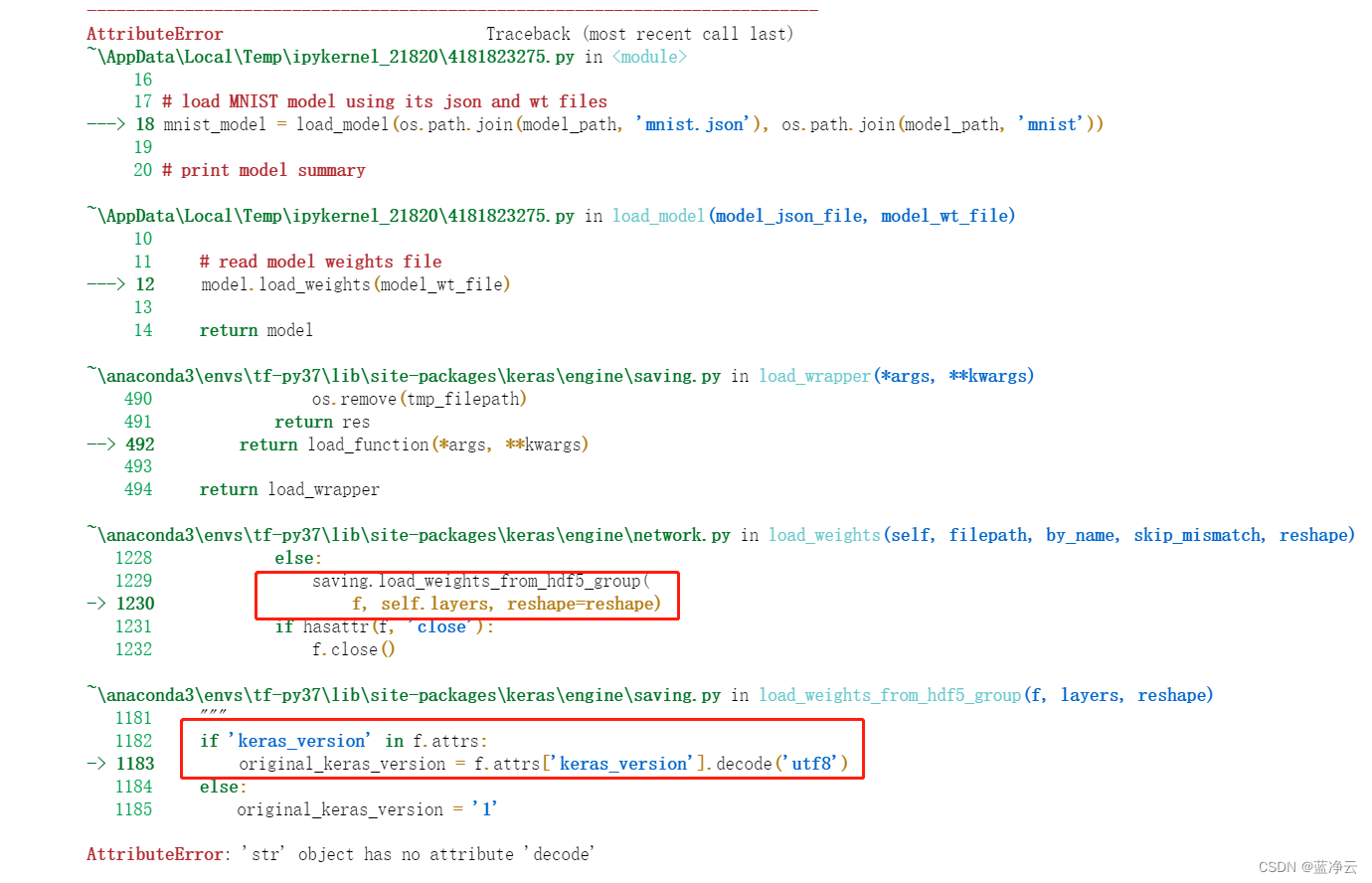This screenshot has height=883, width=1372.
Task: Click 'saving.load_weights_from_hdf5_group(' on line 1229
Action: (481, 581)
